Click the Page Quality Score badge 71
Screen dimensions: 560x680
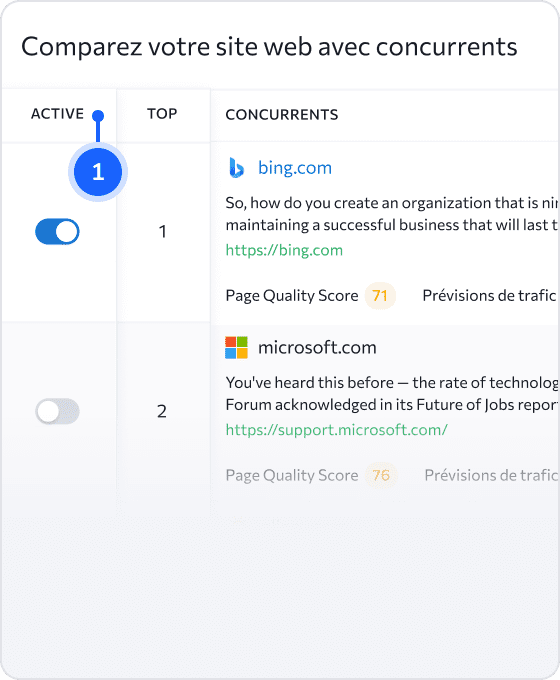(x=380, y=296)
